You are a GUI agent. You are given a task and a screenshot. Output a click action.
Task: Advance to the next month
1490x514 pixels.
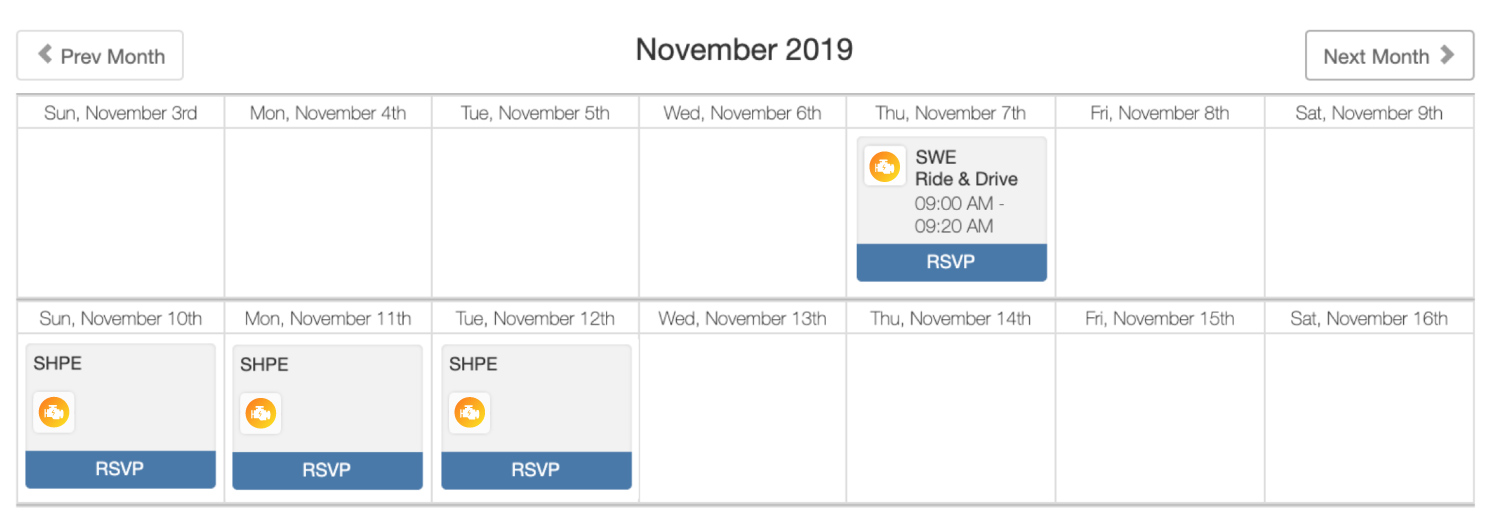[x=1389, y=55]
